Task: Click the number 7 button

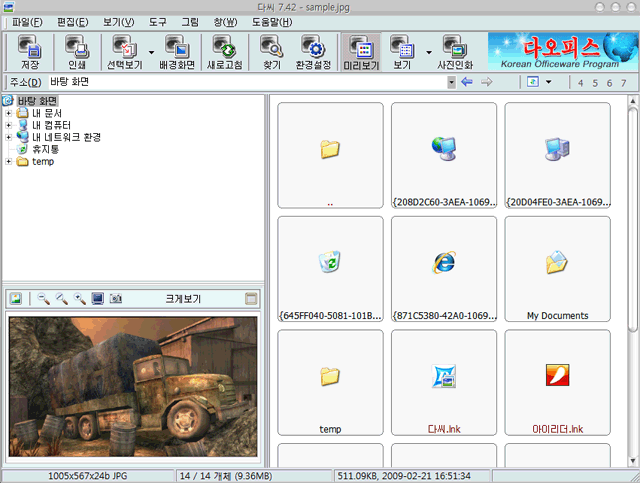Action: point(624,83)
